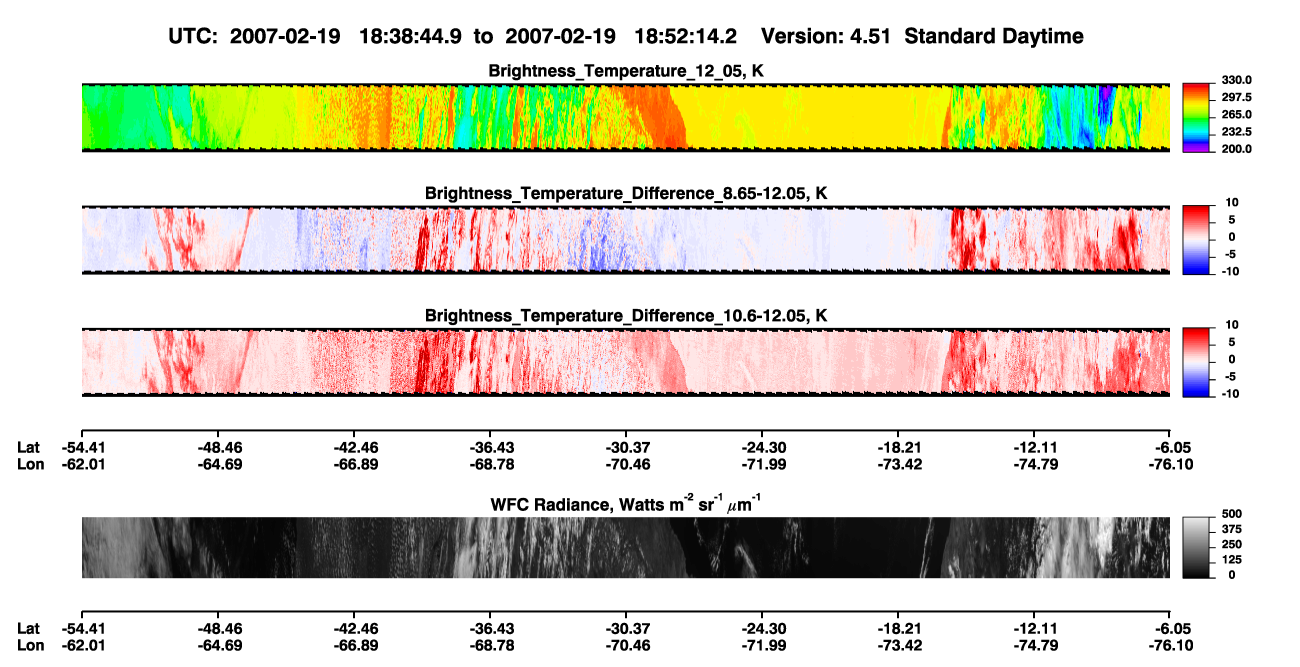
Task: Click the 'Brightness_Temperature_Difference_8.65-12.05, K' title
Action: (626, 193)
